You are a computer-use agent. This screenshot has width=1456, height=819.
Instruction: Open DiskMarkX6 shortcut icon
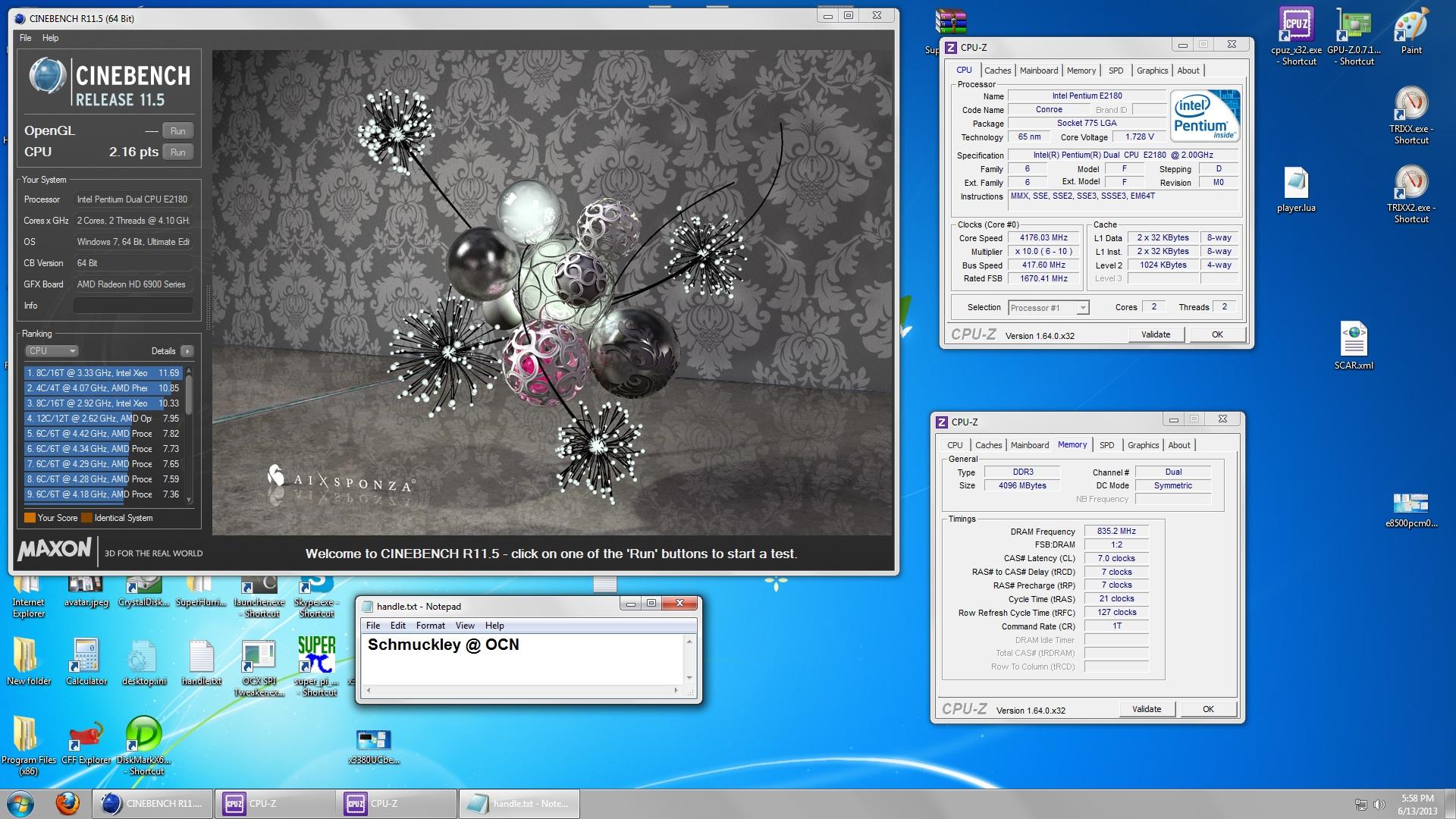point(143,746)
